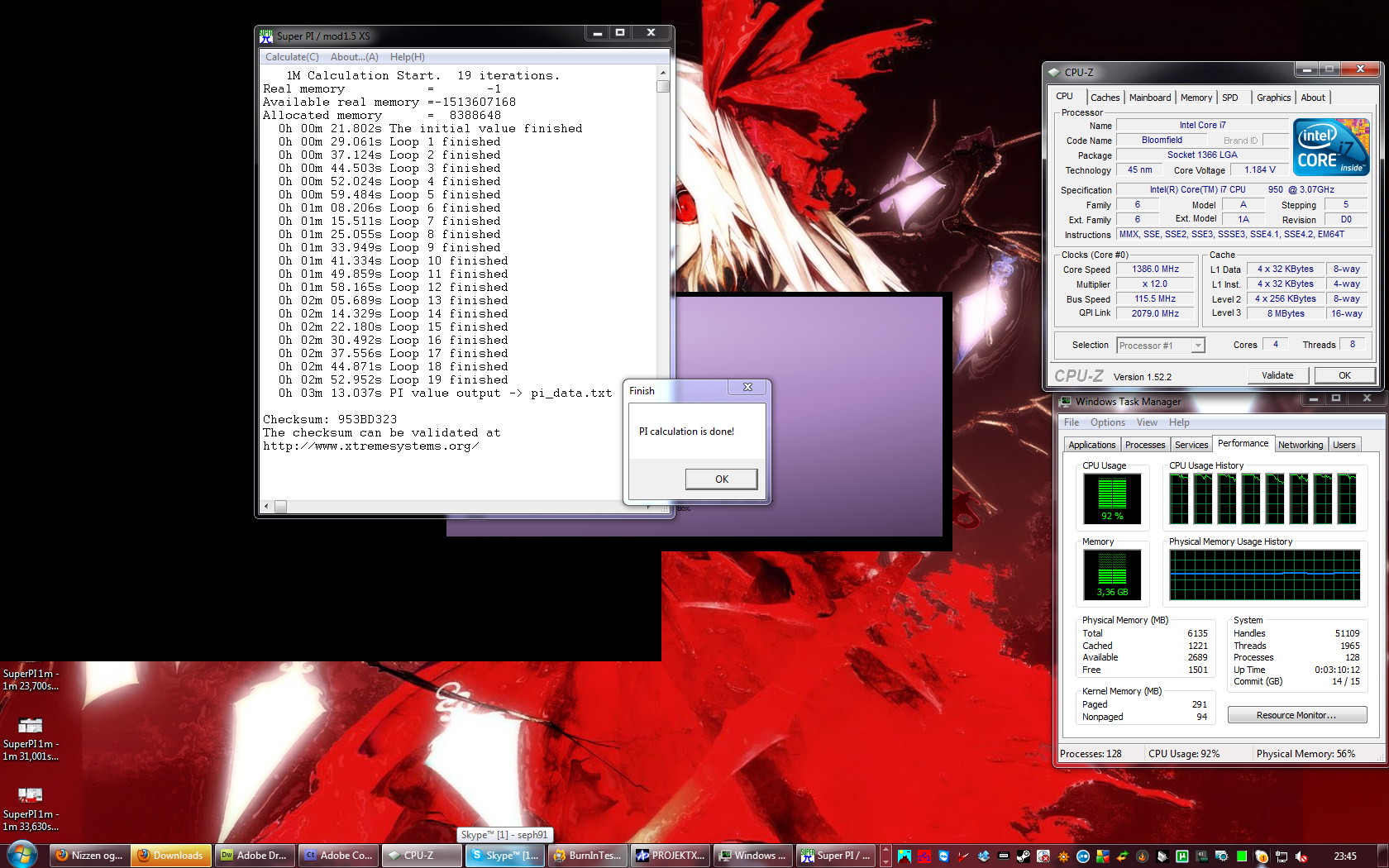
Task: Open the File menu in Task Manager
Action: point(1072,422)
